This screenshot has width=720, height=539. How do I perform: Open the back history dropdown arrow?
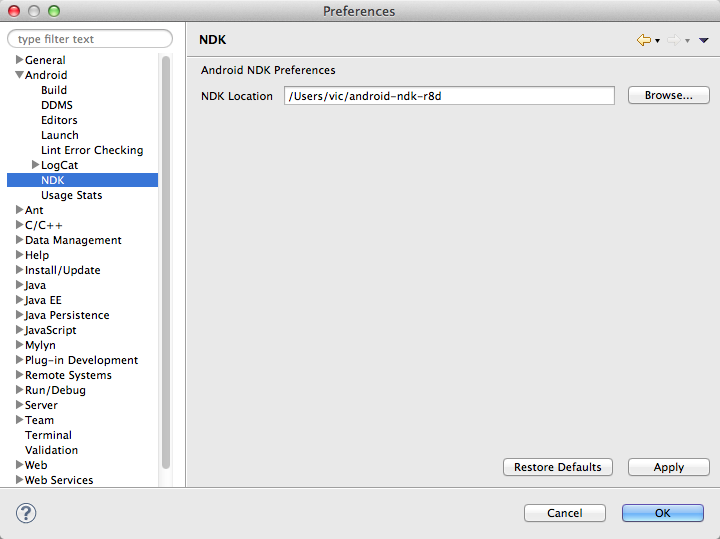(x=658, y=41)
